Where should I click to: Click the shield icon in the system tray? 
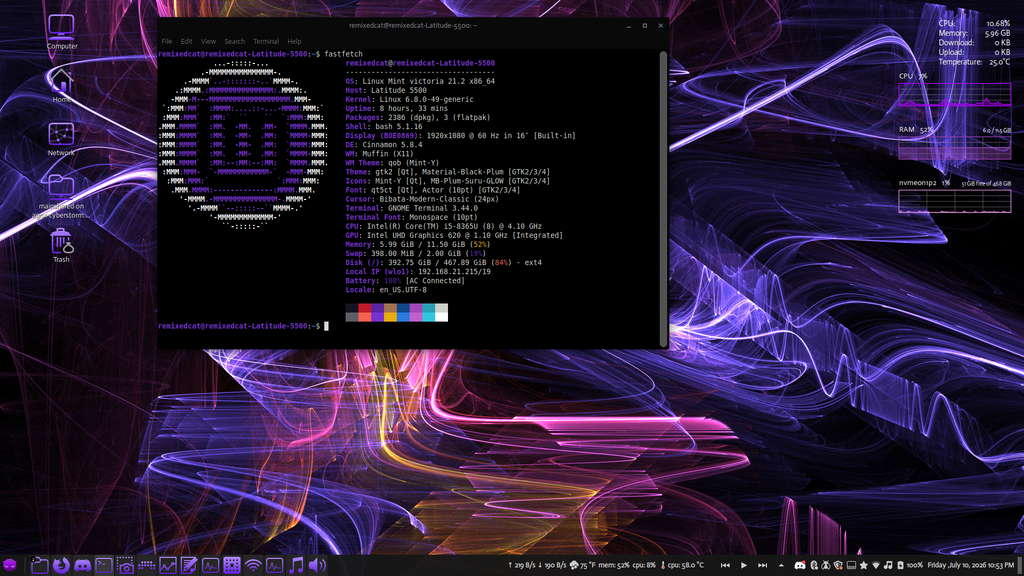pos(838,565)
